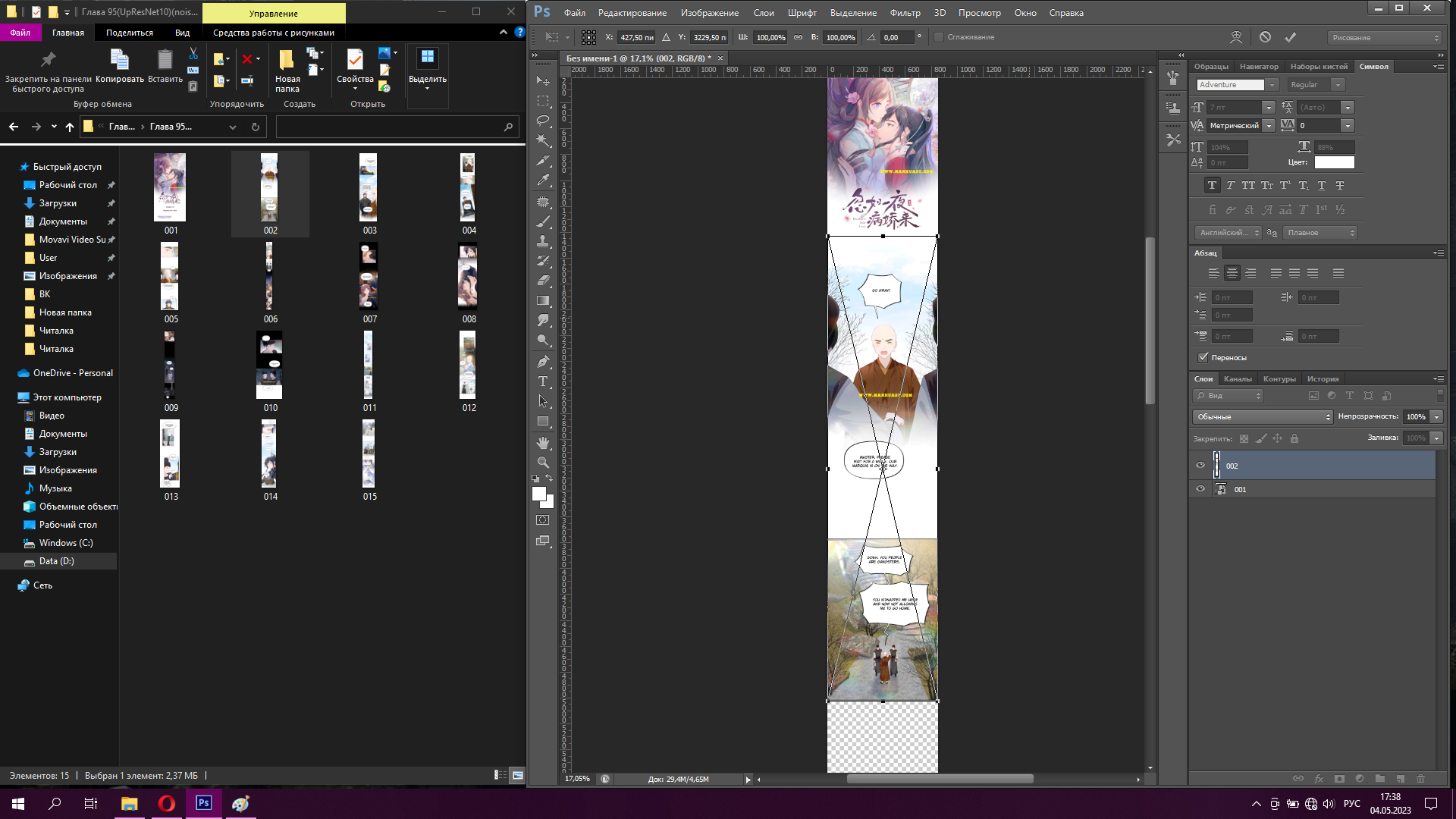Select thumbnail 007 in Explorer
This screenshot has height=819, width=1456.
(x=369, y=283)
